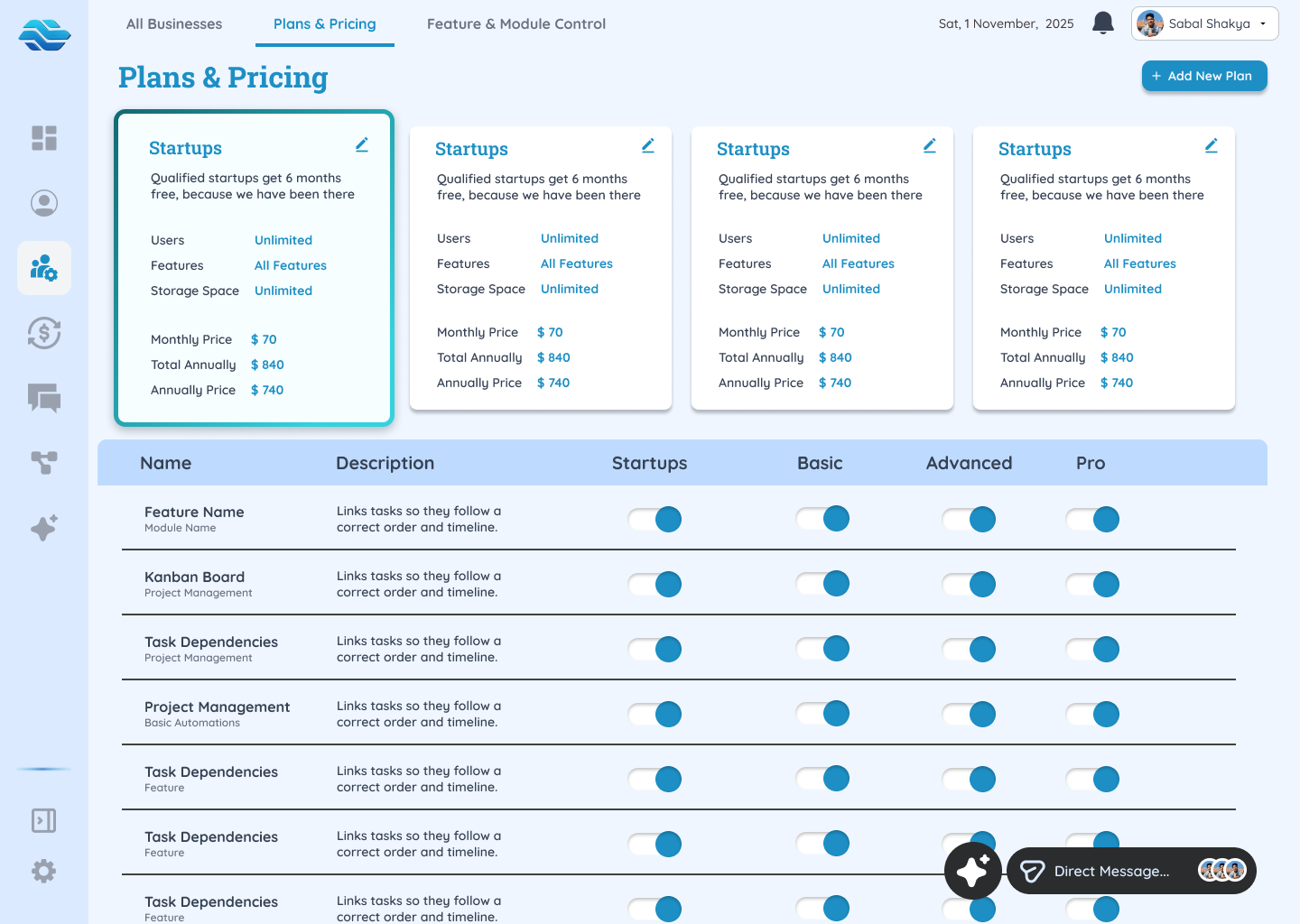The height and width of the screenshot is (924, 1300).
Task: Open the AI sparkle assistant icon
Action: click(x=43, y=528)
